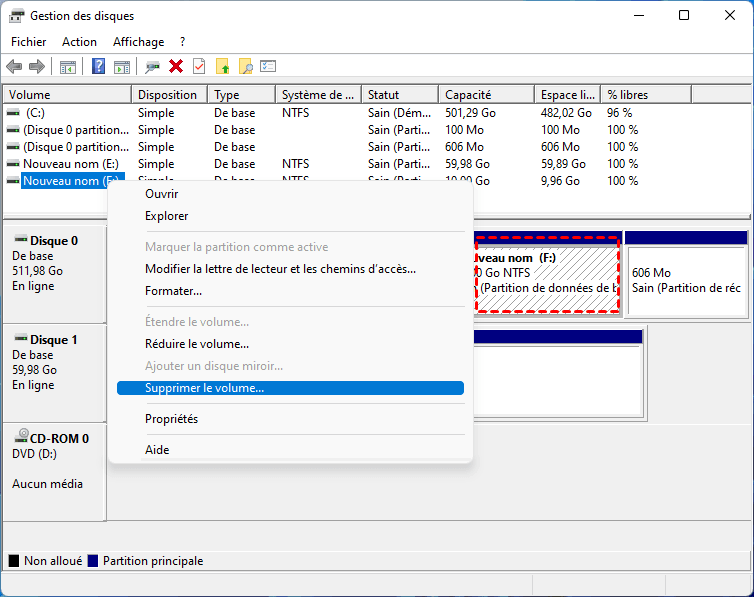Select the 606 Mo recovery partition block
This screenshot has height=597, width=754.
pos(685,280)
